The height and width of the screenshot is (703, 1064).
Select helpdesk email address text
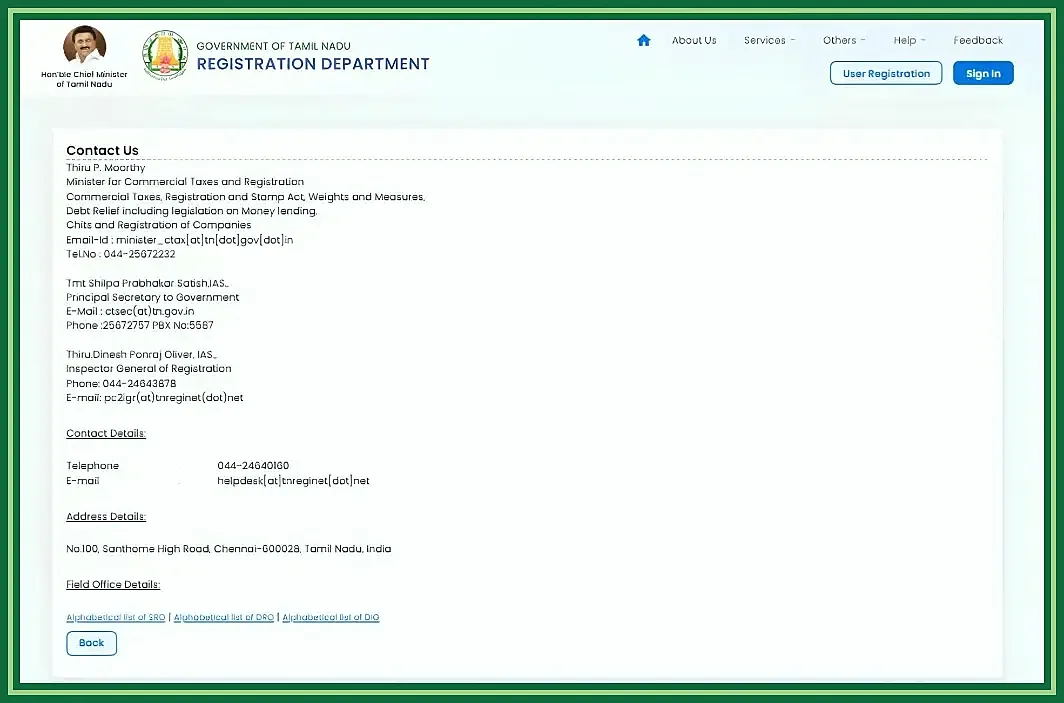[x=293, y=480]
